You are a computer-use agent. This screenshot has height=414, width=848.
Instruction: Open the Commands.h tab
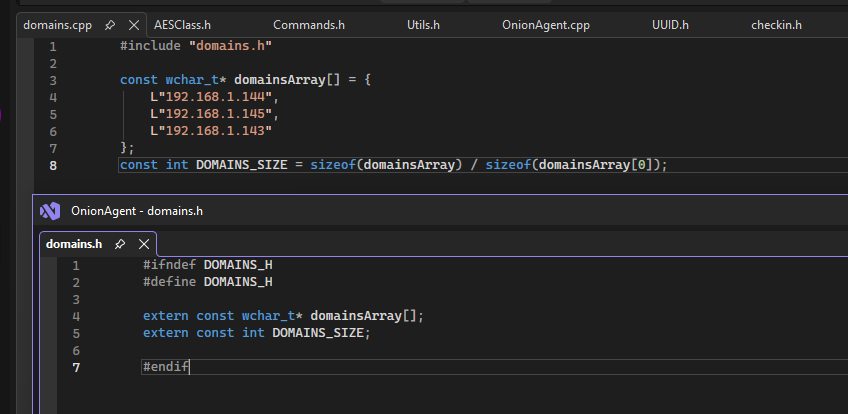tap(309, 25)
